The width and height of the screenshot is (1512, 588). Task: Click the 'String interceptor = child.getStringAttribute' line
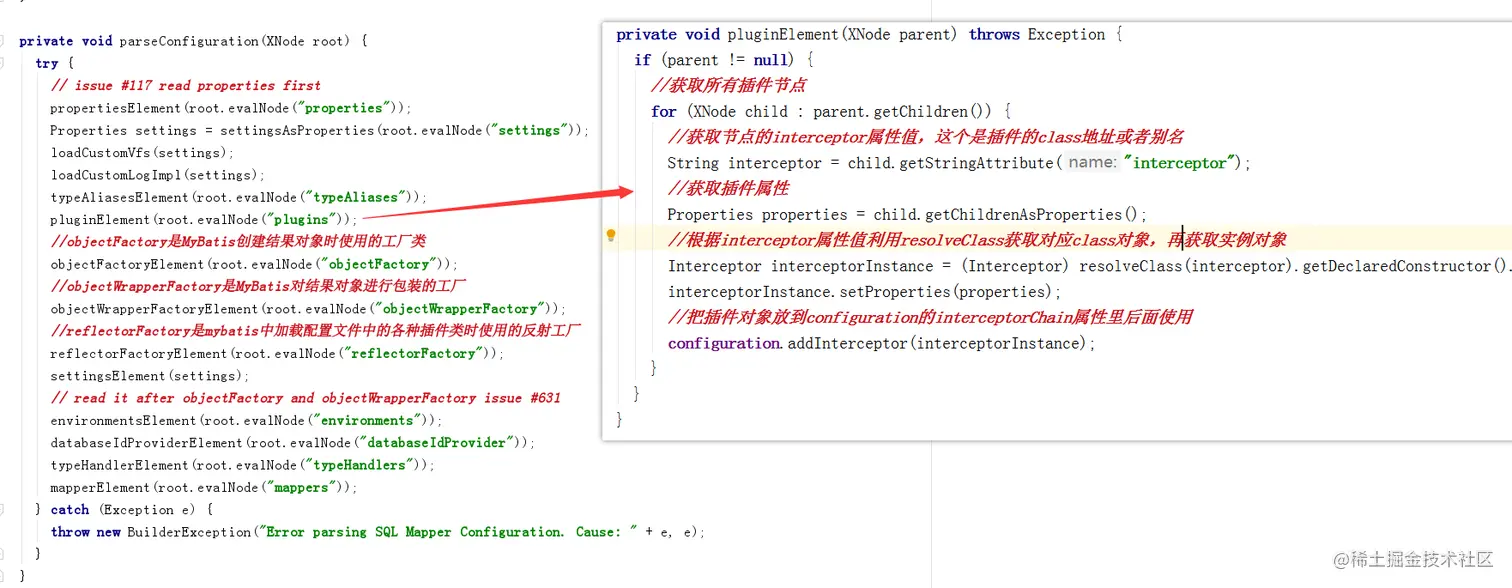[959, 163]
